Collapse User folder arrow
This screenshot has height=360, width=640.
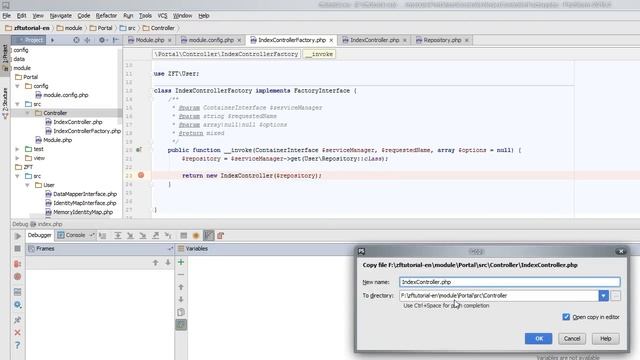[x=27, y=185]
